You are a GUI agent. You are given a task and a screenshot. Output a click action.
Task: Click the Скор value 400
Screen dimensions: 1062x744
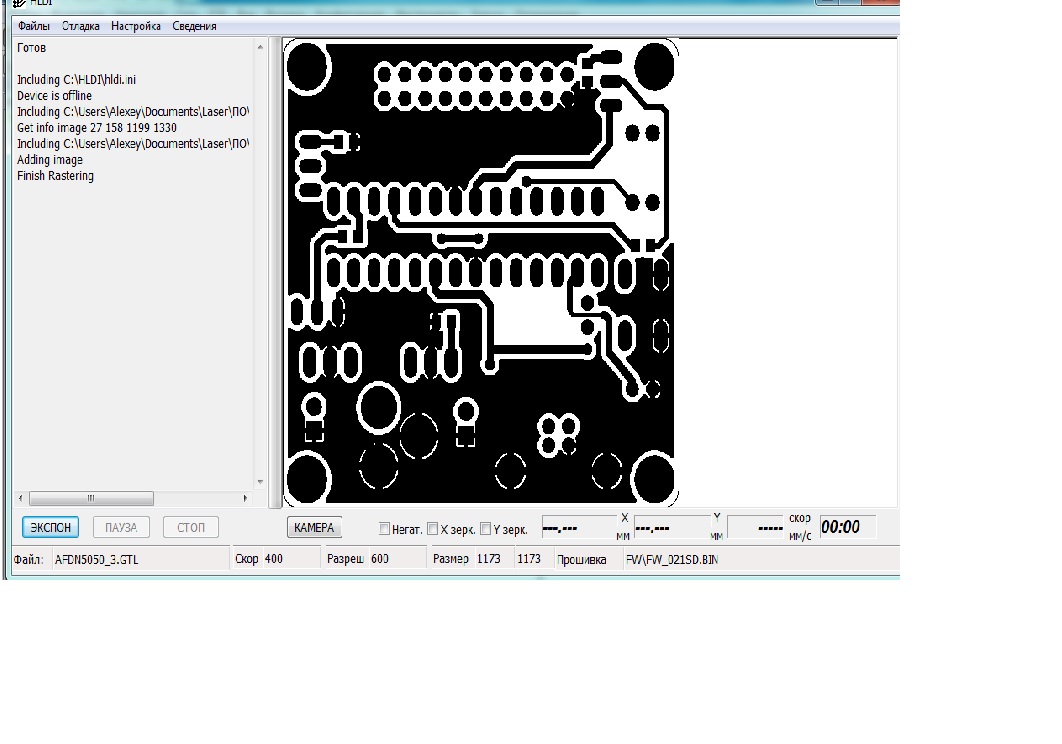pyautogui.click(x=274, y=559)
